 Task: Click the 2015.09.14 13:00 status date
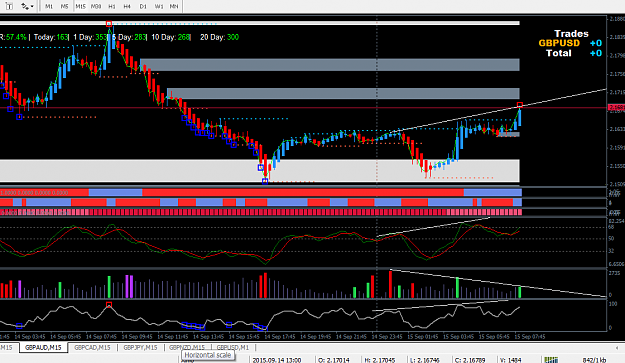(x=277, y=360)
